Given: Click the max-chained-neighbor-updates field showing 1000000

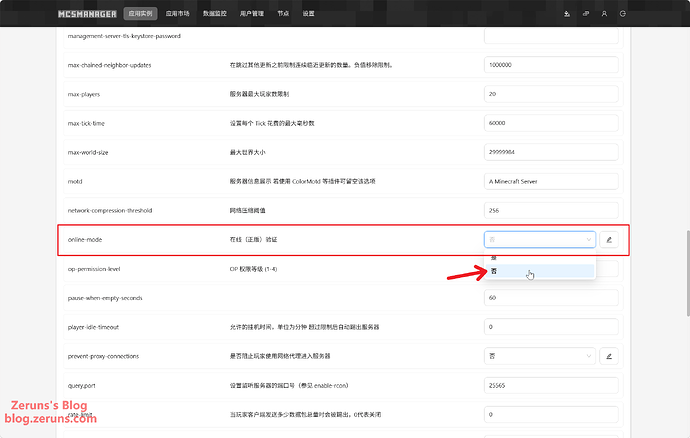Looking at the screenshot, I should (551, 65).
